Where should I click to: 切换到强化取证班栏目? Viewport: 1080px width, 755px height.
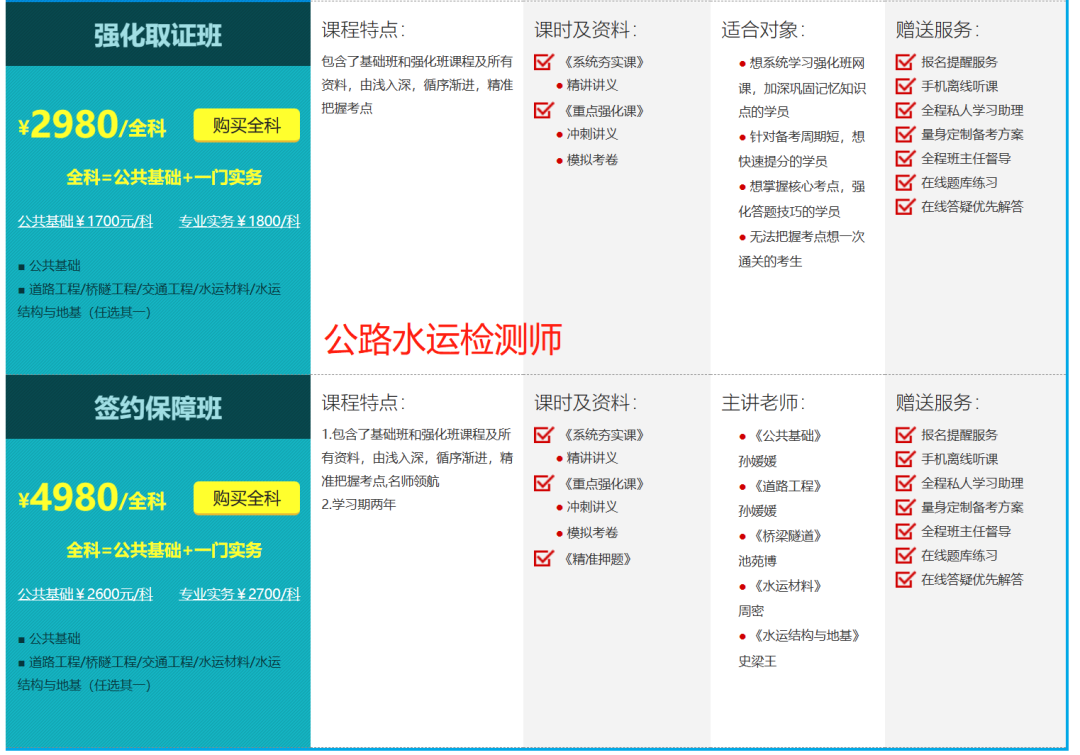[155, 35]
